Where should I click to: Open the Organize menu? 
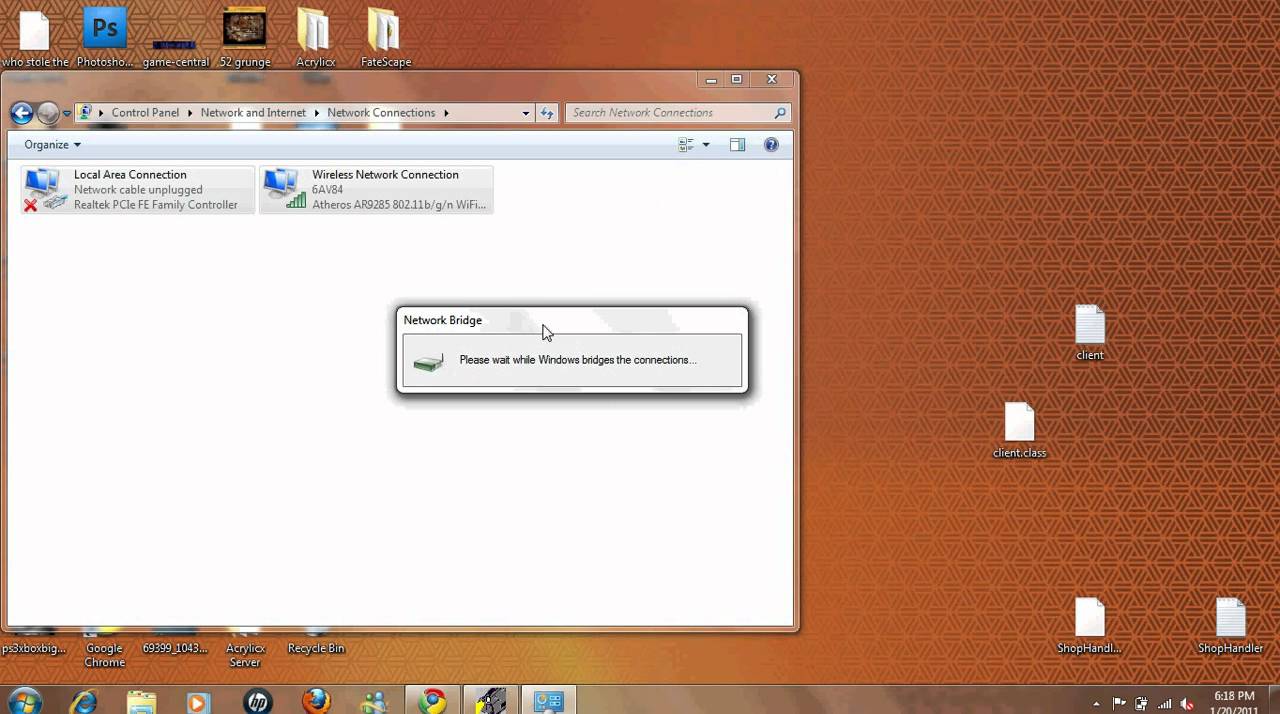pos(52,145)
